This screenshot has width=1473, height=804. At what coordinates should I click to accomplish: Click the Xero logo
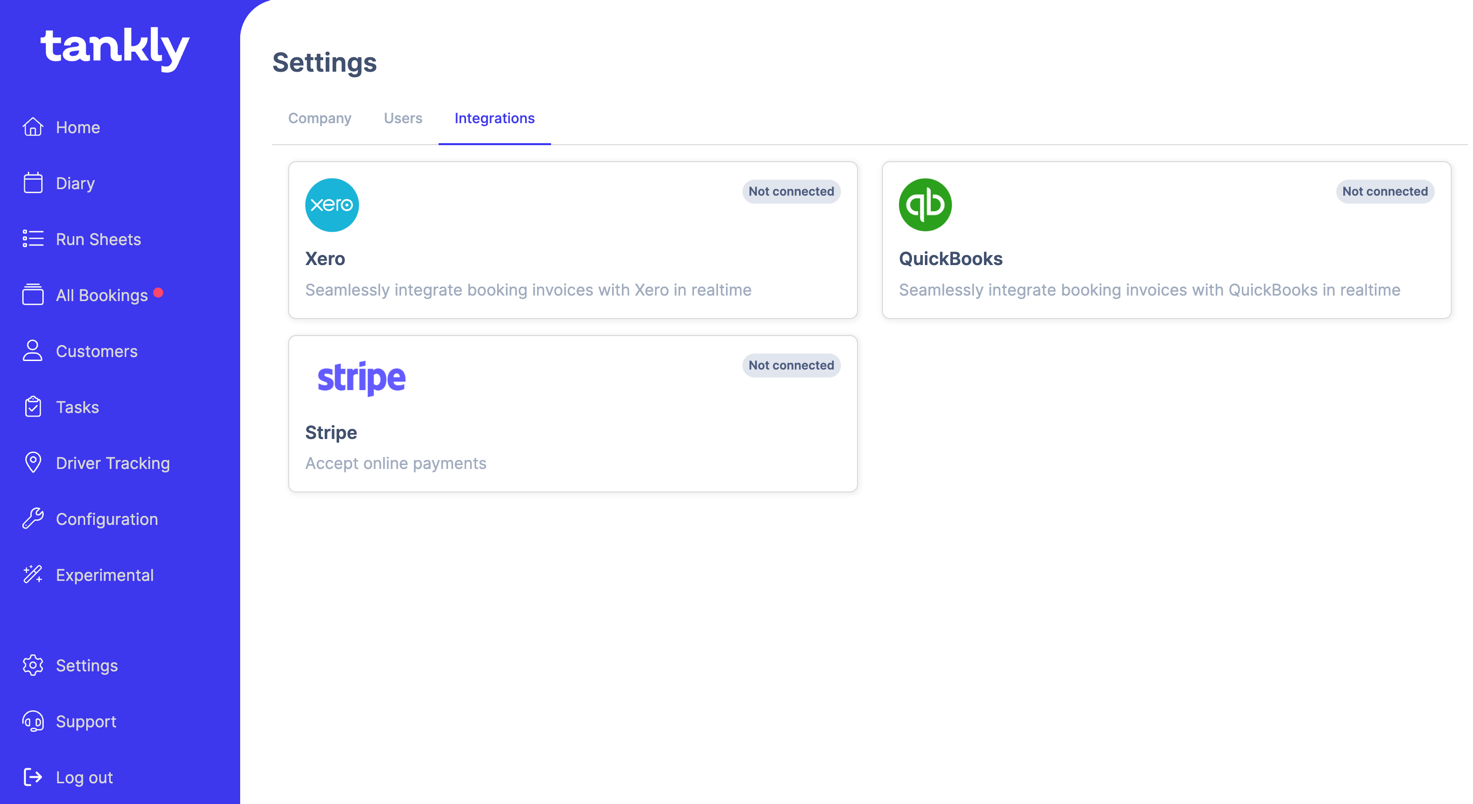point(332,205)
